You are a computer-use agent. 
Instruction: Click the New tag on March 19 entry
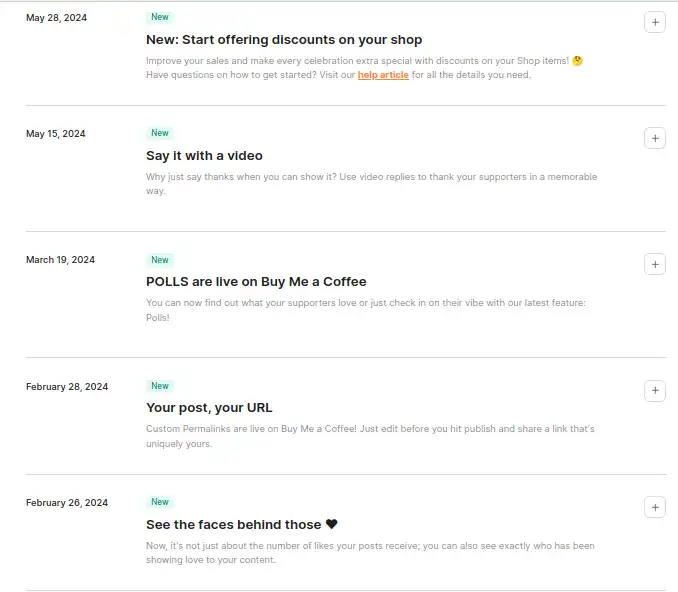(x=160, y=260)
